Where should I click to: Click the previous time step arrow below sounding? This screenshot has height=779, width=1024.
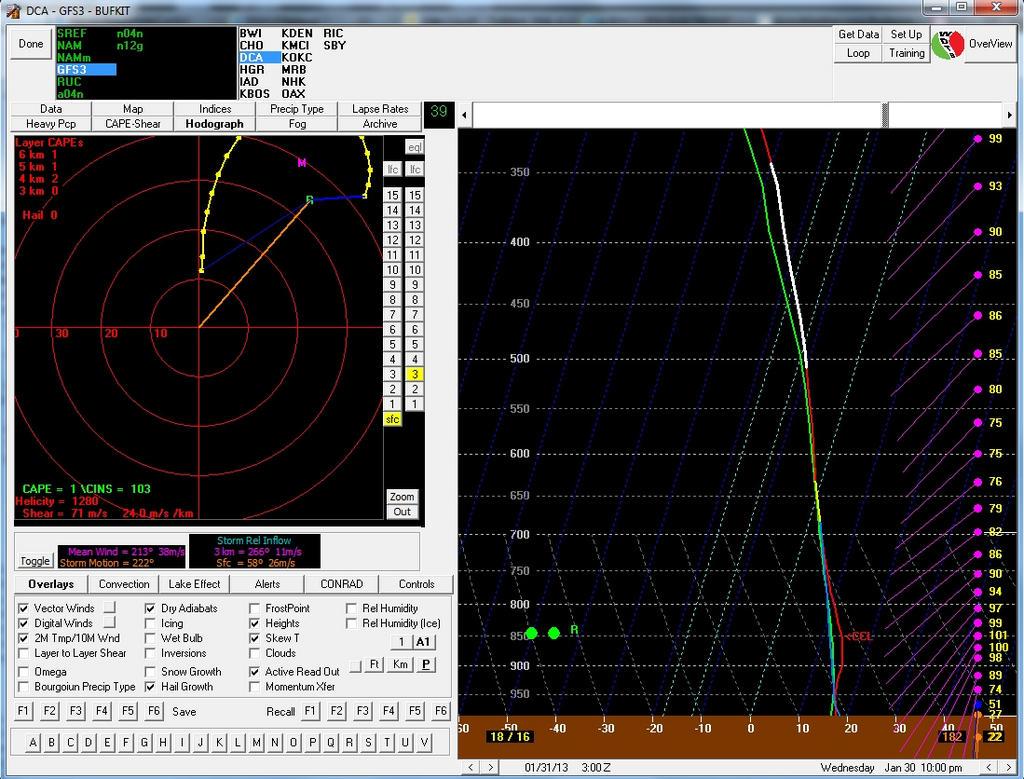471,767
